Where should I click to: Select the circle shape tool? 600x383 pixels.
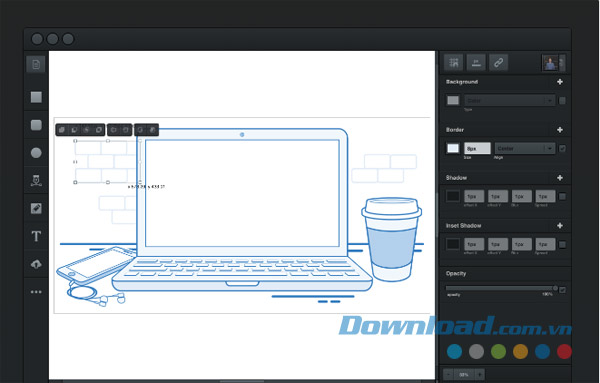coord(36,153)
